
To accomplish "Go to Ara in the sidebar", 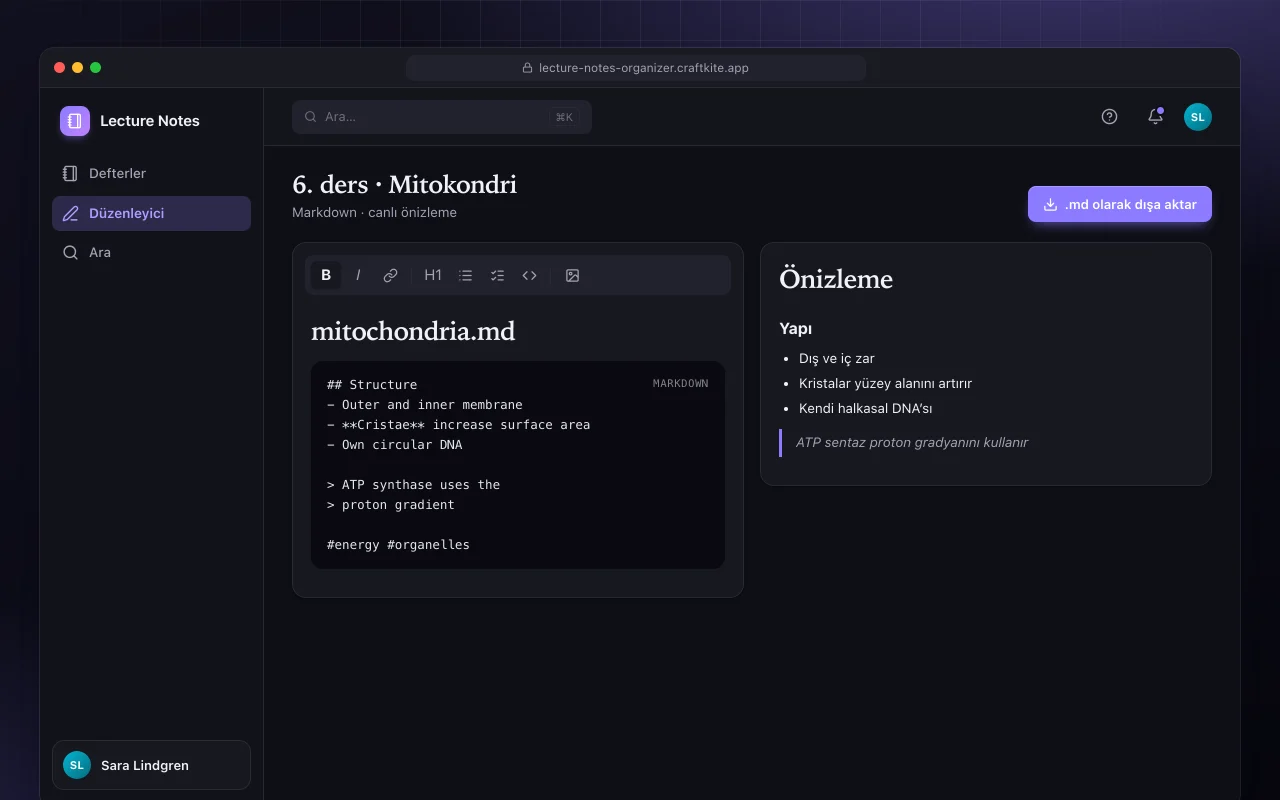I will coord(151,253).
